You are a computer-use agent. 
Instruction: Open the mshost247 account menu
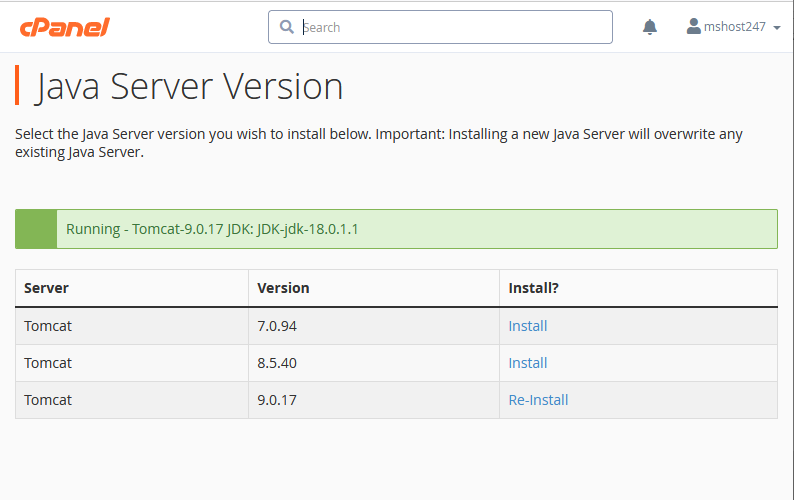pyautogui.click(x=734, y=27)
